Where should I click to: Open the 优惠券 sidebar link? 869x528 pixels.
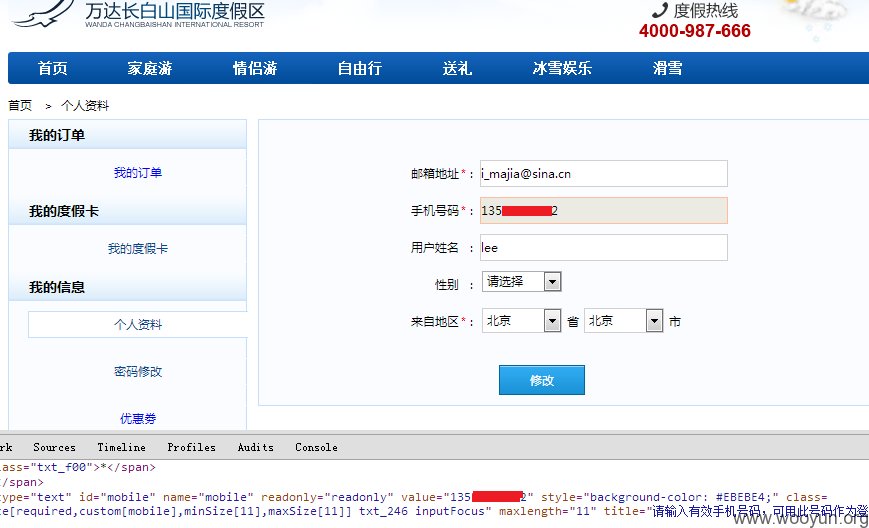tap(138, 418)
